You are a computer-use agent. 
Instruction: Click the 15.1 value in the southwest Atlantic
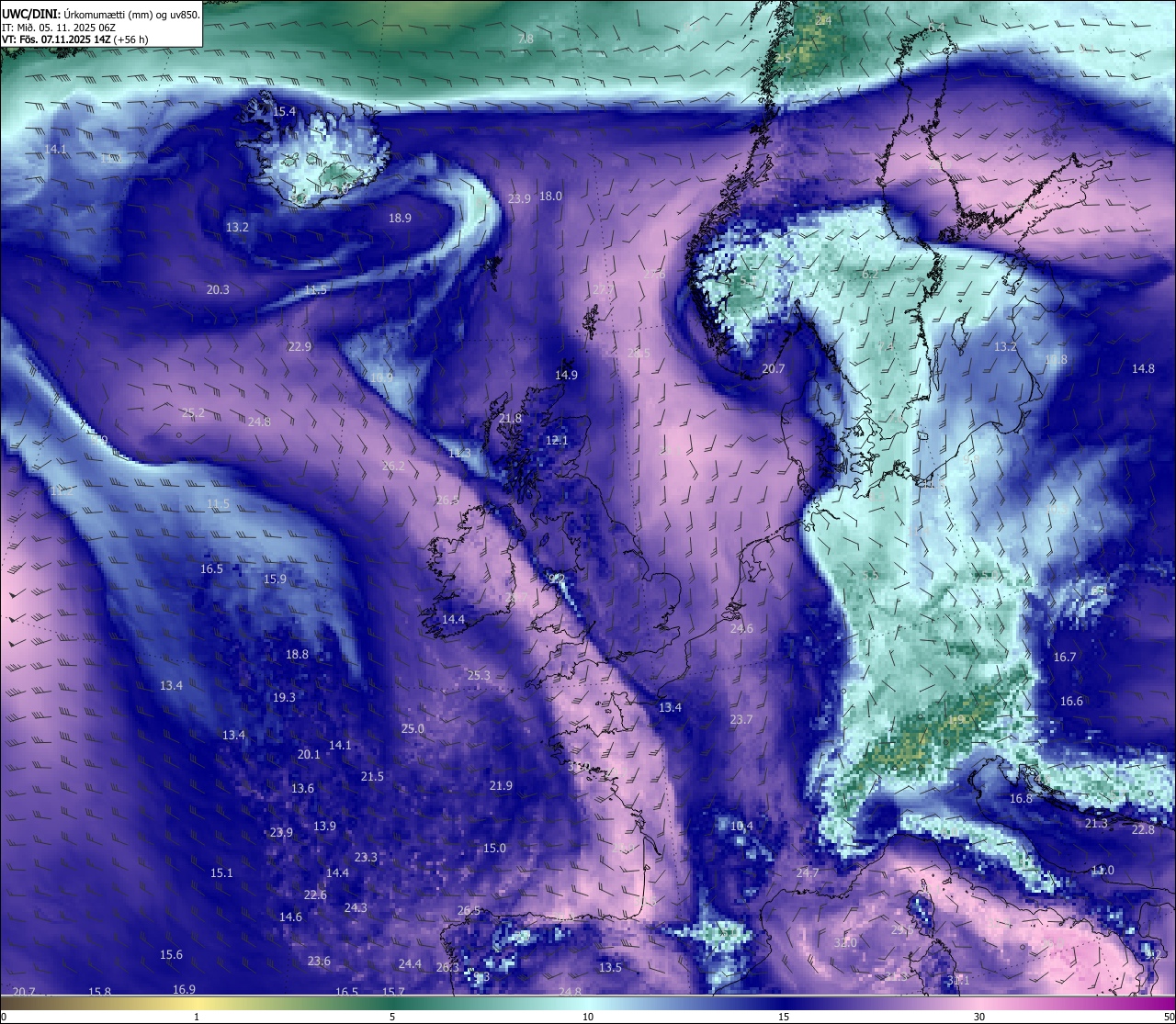pos(221,873)
